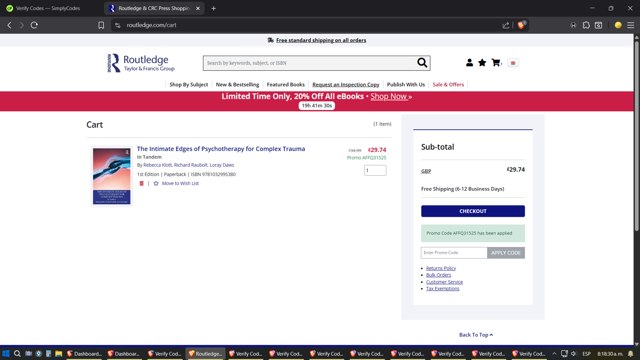This screenshot has height=360, width=640.
Task: Open author Loray Daws link
Action: point(222,165)
